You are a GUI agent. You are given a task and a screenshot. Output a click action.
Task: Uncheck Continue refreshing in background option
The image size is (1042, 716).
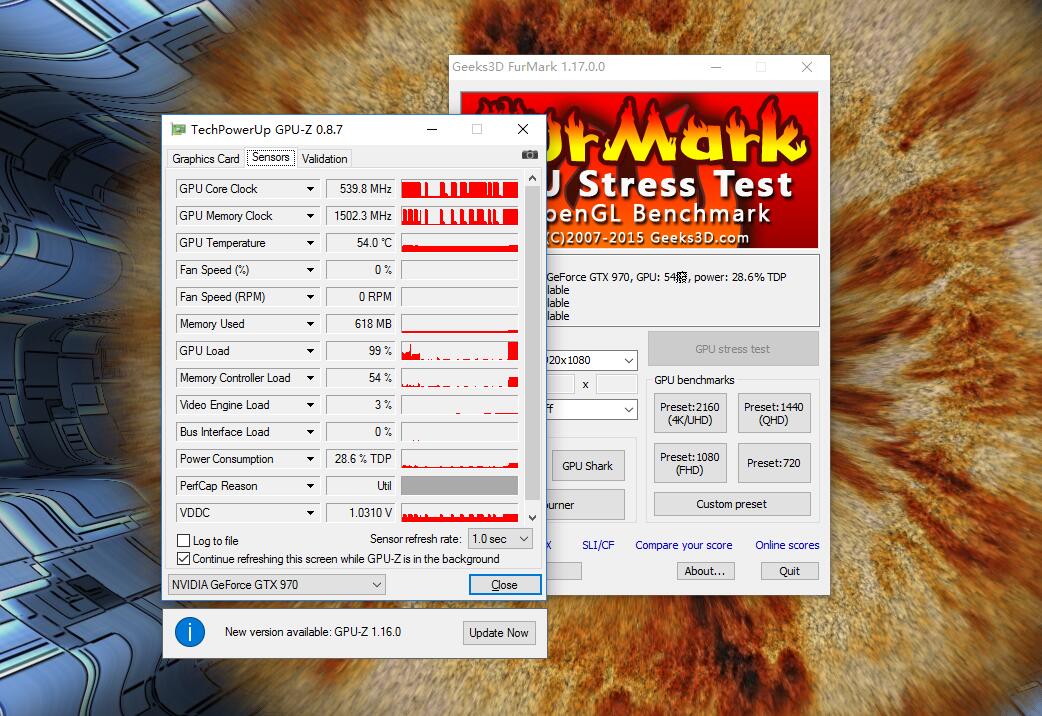coord(184,558)
